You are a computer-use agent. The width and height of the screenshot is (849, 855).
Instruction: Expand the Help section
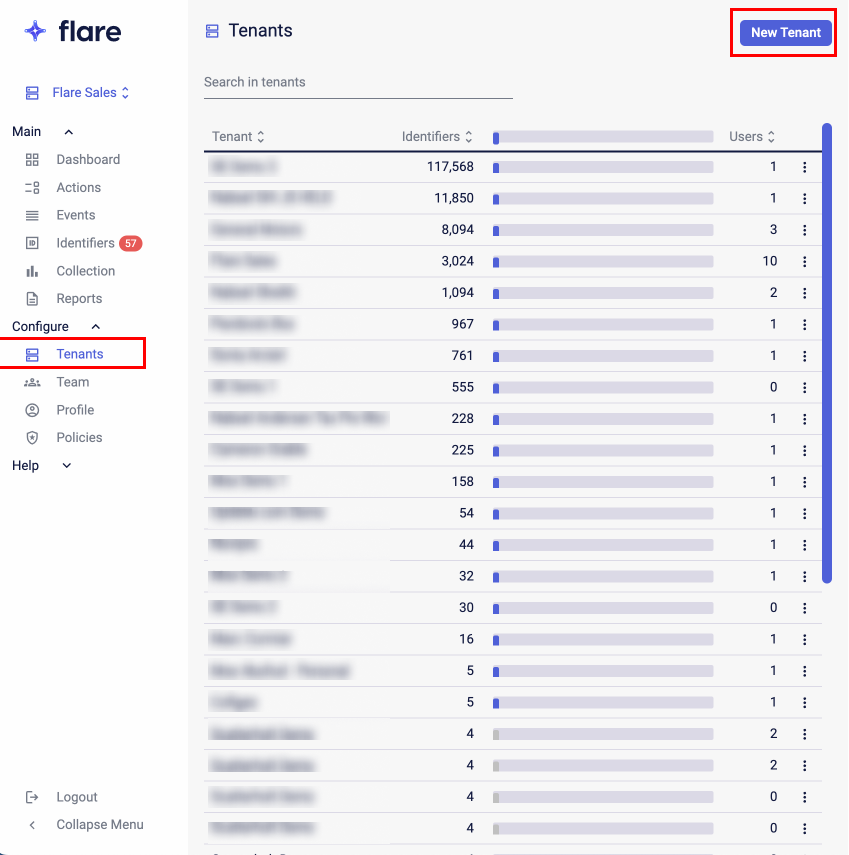pyautogui.click(x=67, y=466)
